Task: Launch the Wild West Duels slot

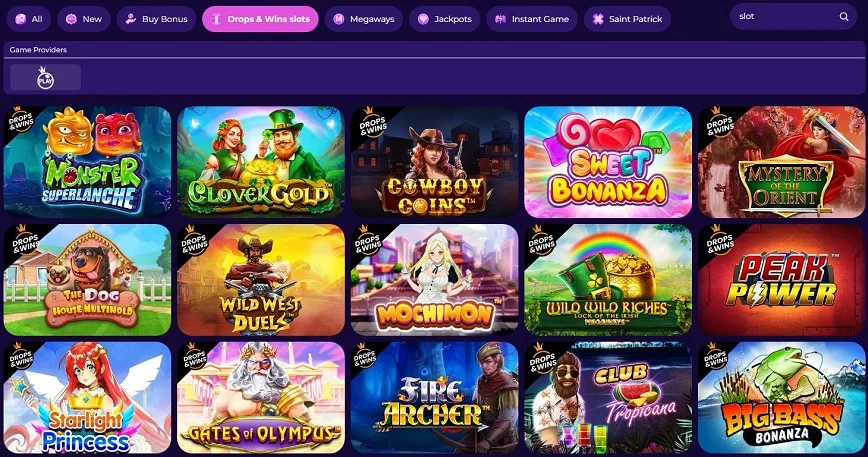Action: click(x=261, y=279)
